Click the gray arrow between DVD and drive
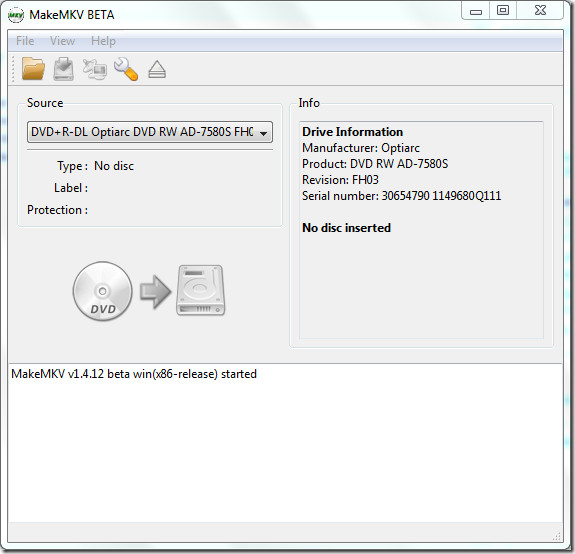This screenshot has width=575, height=554. pyautogui.click(x=155, y=291)
